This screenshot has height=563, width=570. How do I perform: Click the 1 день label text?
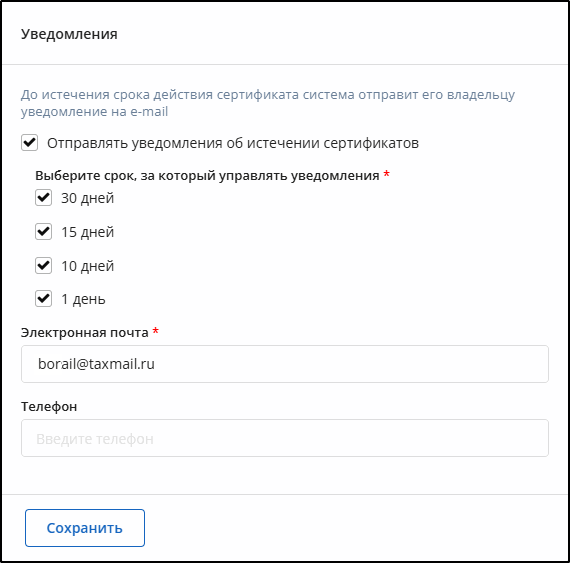tap(83, 299)
